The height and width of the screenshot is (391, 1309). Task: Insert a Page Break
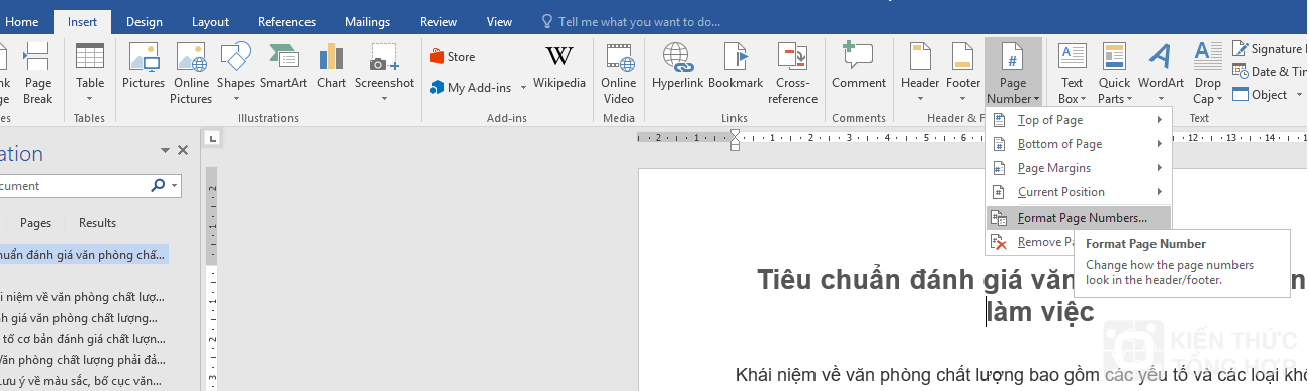37,72
